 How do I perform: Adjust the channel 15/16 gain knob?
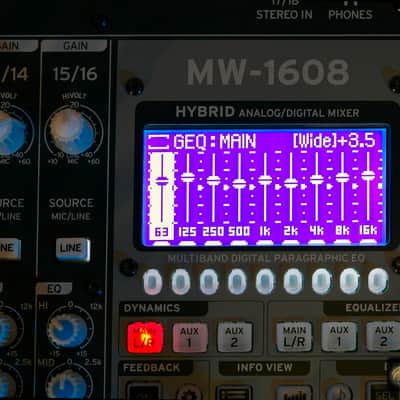click(72, 132)
